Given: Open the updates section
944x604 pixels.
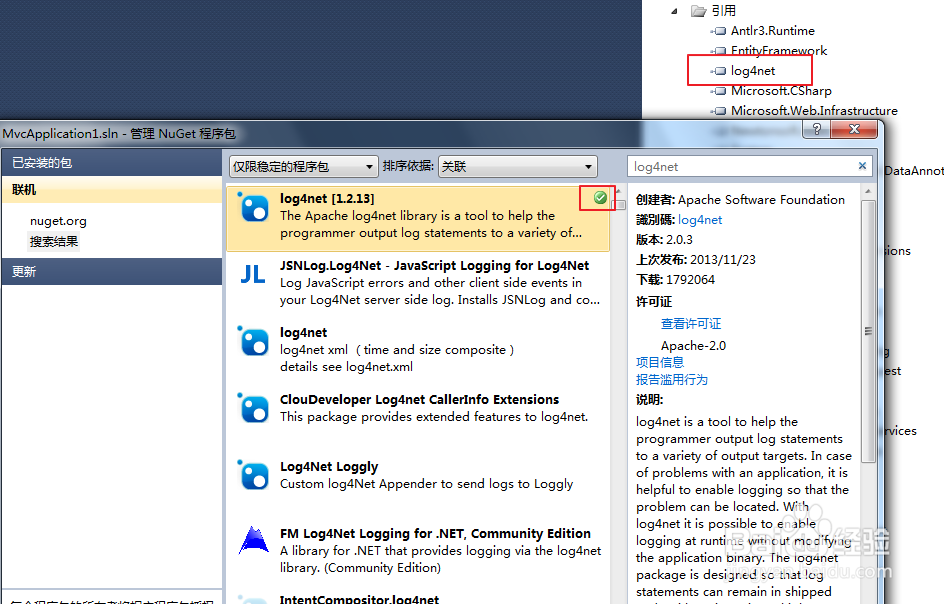Looking at the screenshot, I should coord(112,272).
